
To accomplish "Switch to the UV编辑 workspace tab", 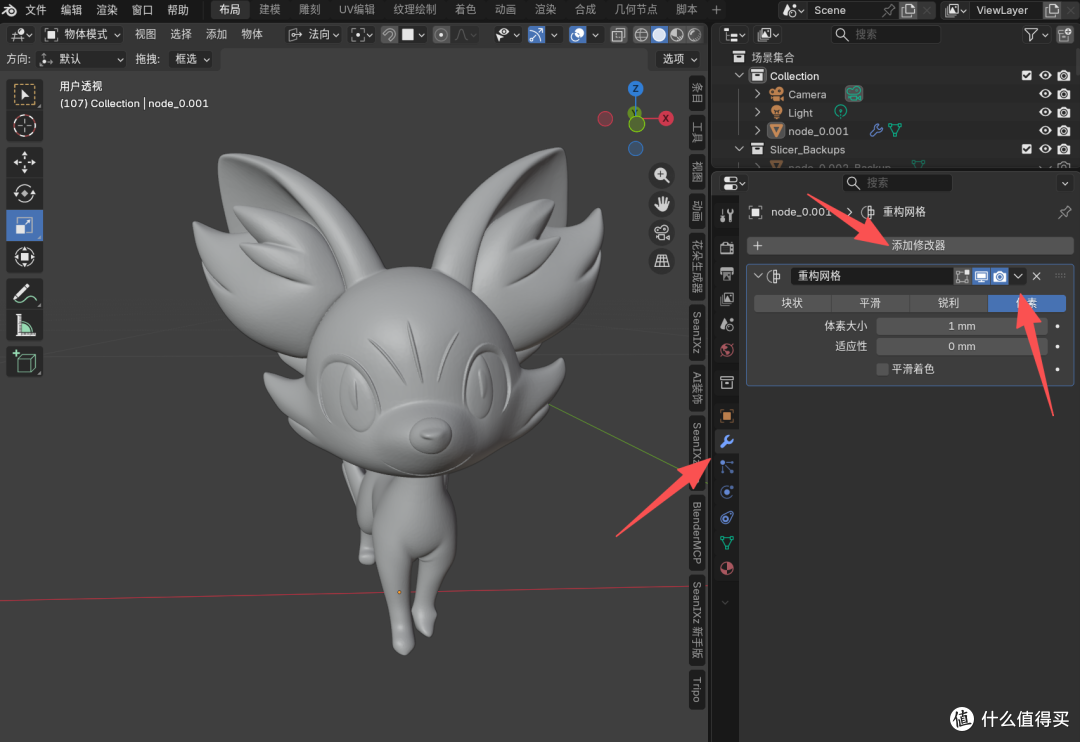I will [x=357, y=10].
